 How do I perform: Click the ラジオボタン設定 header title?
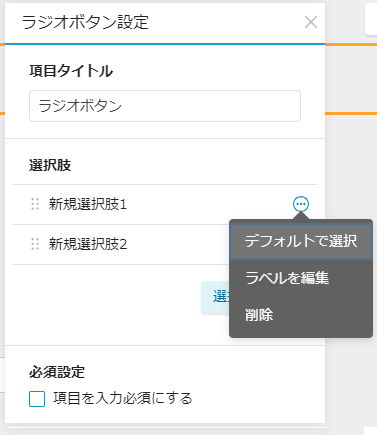click(85, 23)
